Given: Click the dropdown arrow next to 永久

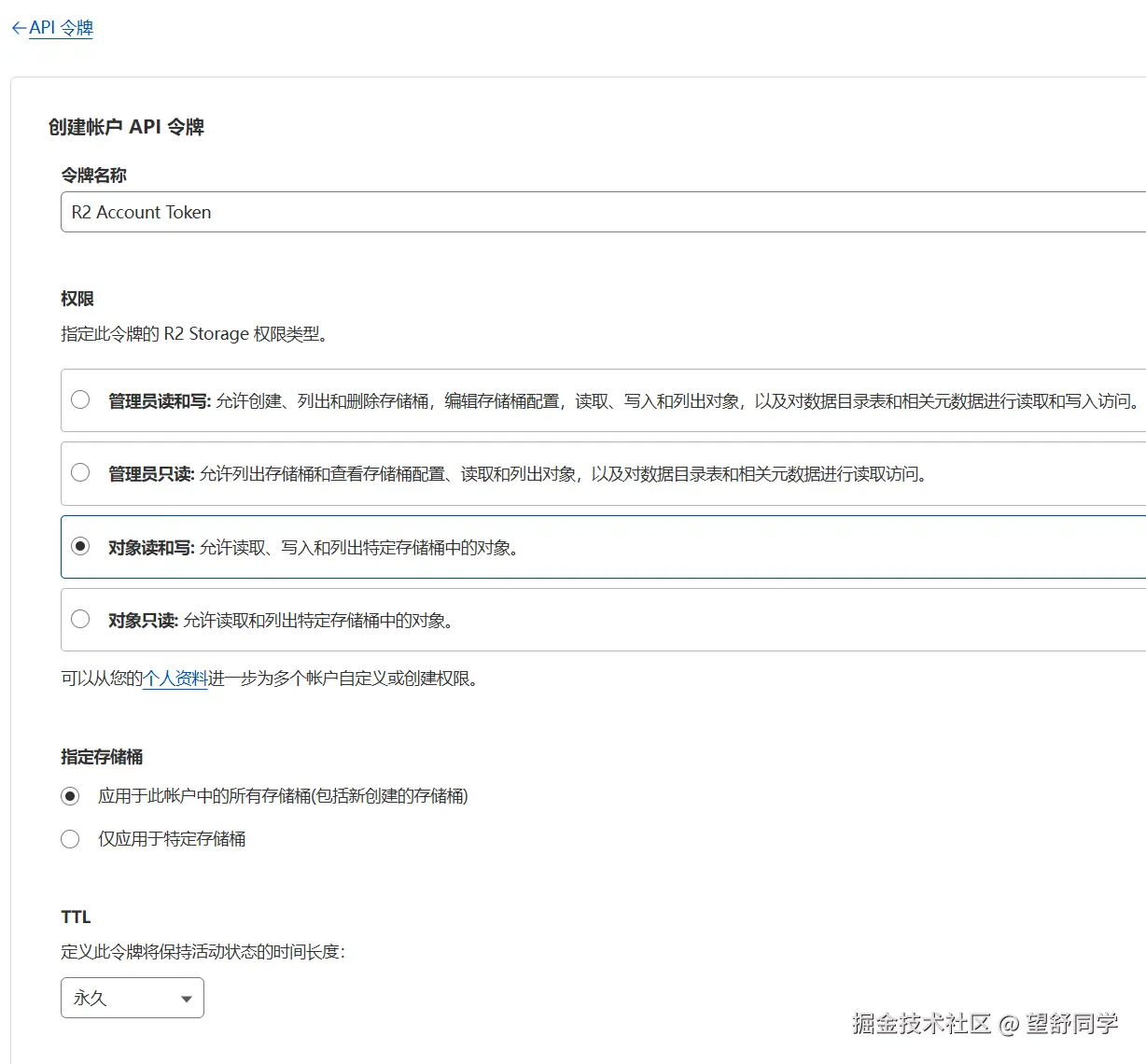Looking at the screenshot, I should 186,997.
